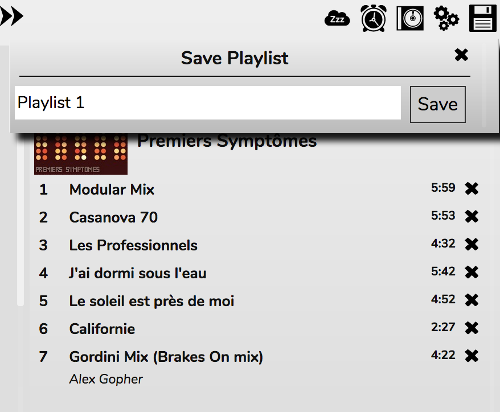This screenshot has height=412, width=500.
Task: Close the Save Playlist dialog
Action: click(461, 55)
